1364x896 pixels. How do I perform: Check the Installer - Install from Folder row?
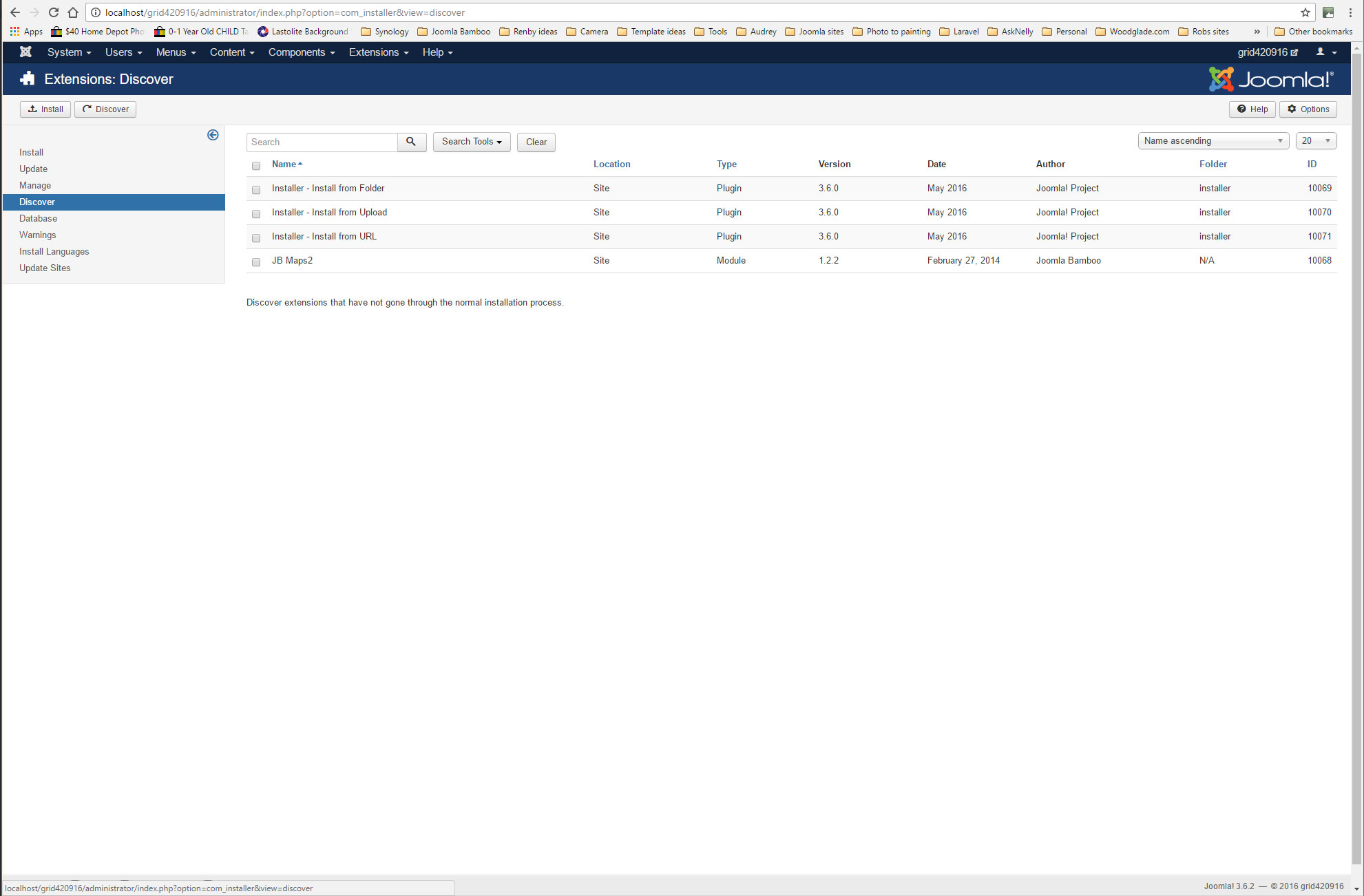(256, 189)
